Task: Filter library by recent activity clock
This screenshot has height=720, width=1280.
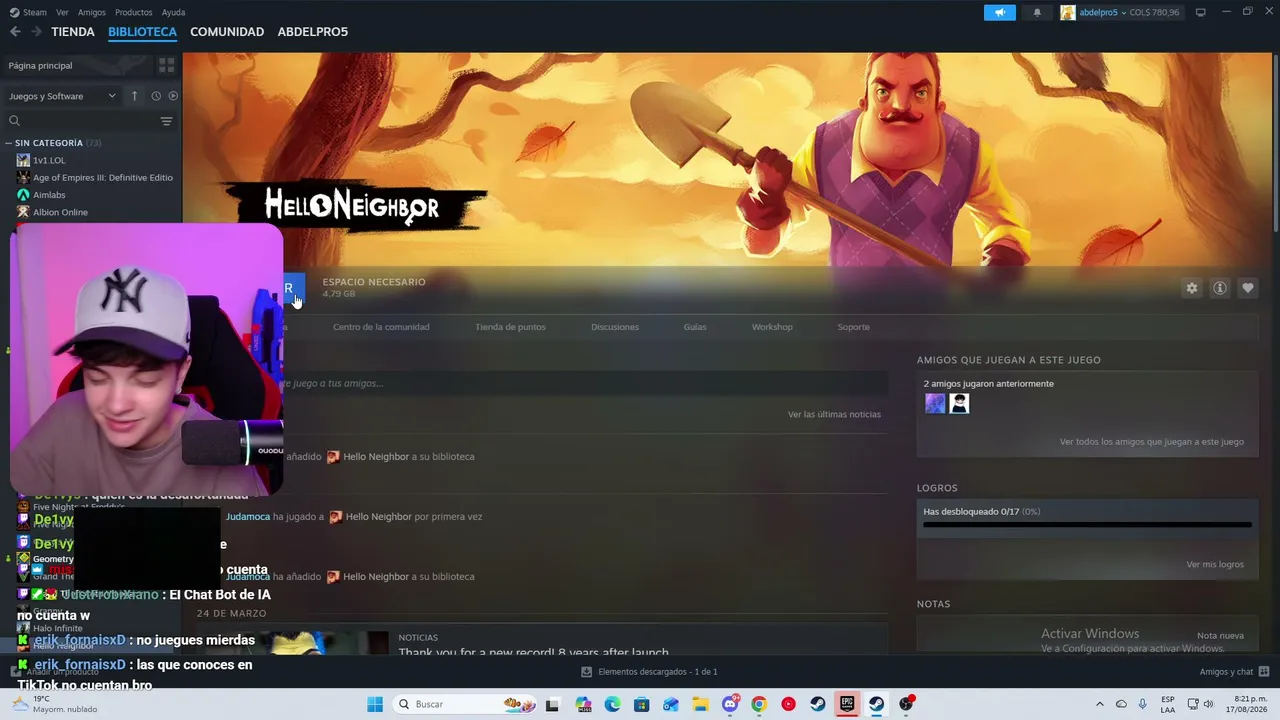Action: click(x=156, y=96)
